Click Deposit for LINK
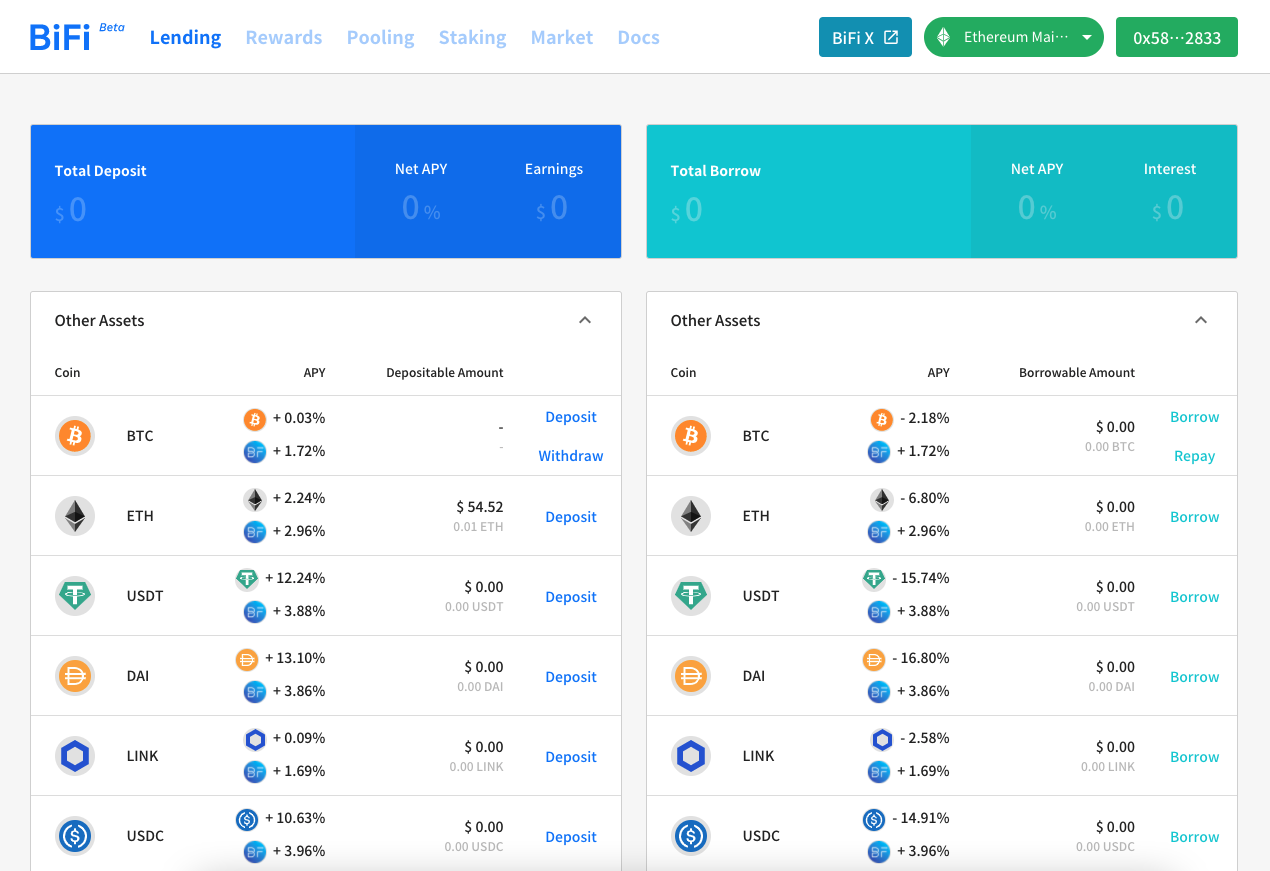The width and height of the screenshot is (1270, 871). coord(571,757)
